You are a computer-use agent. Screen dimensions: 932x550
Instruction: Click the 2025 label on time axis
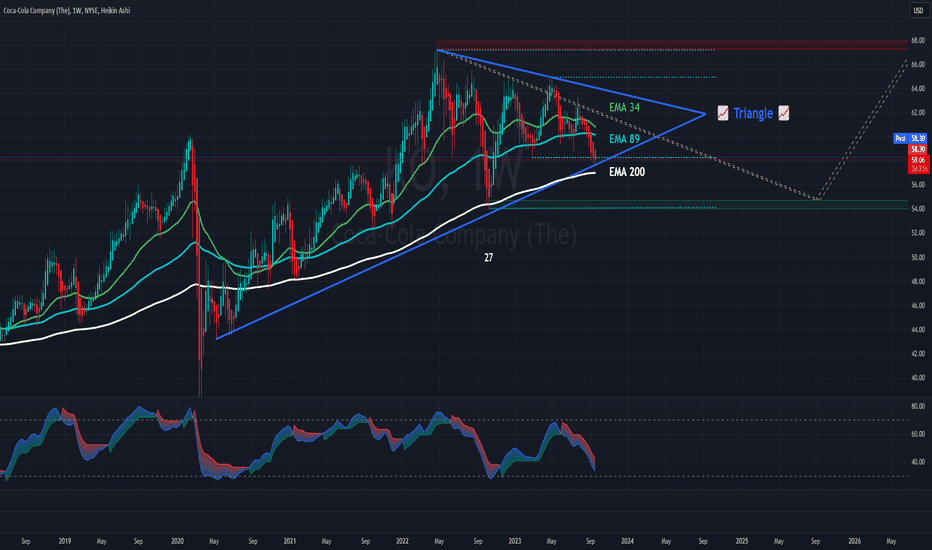pyautogui.click(x=742, y=541)
